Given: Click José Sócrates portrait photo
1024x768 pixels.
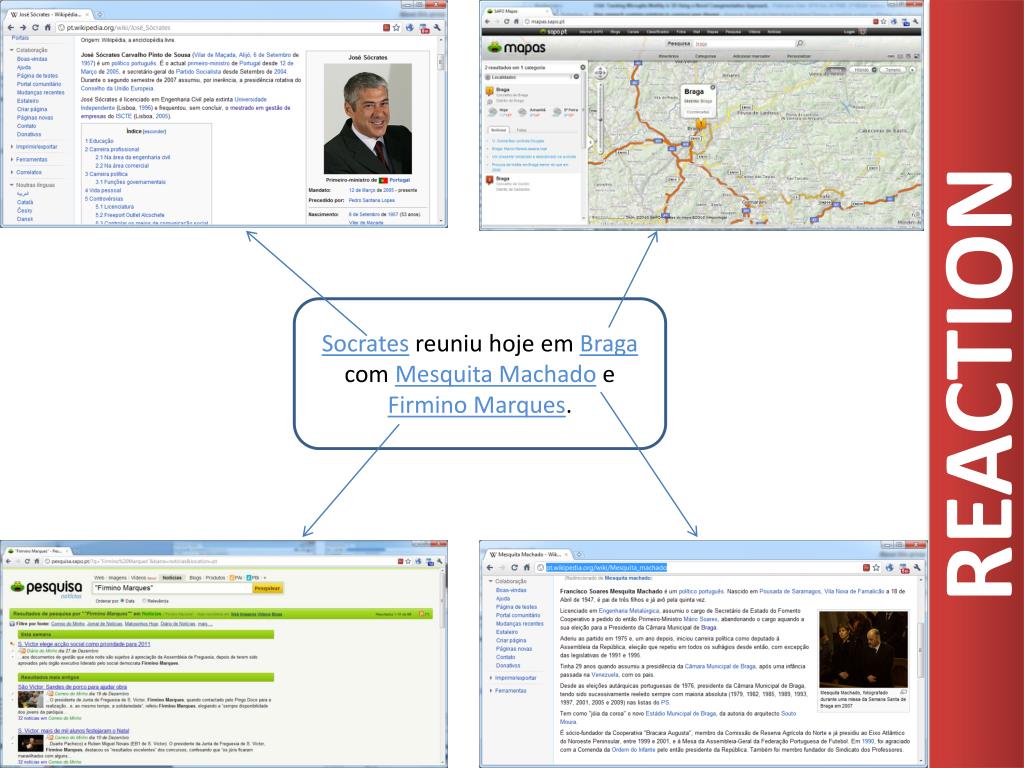Looking at the screenshot, I should (x=368, y=119).
